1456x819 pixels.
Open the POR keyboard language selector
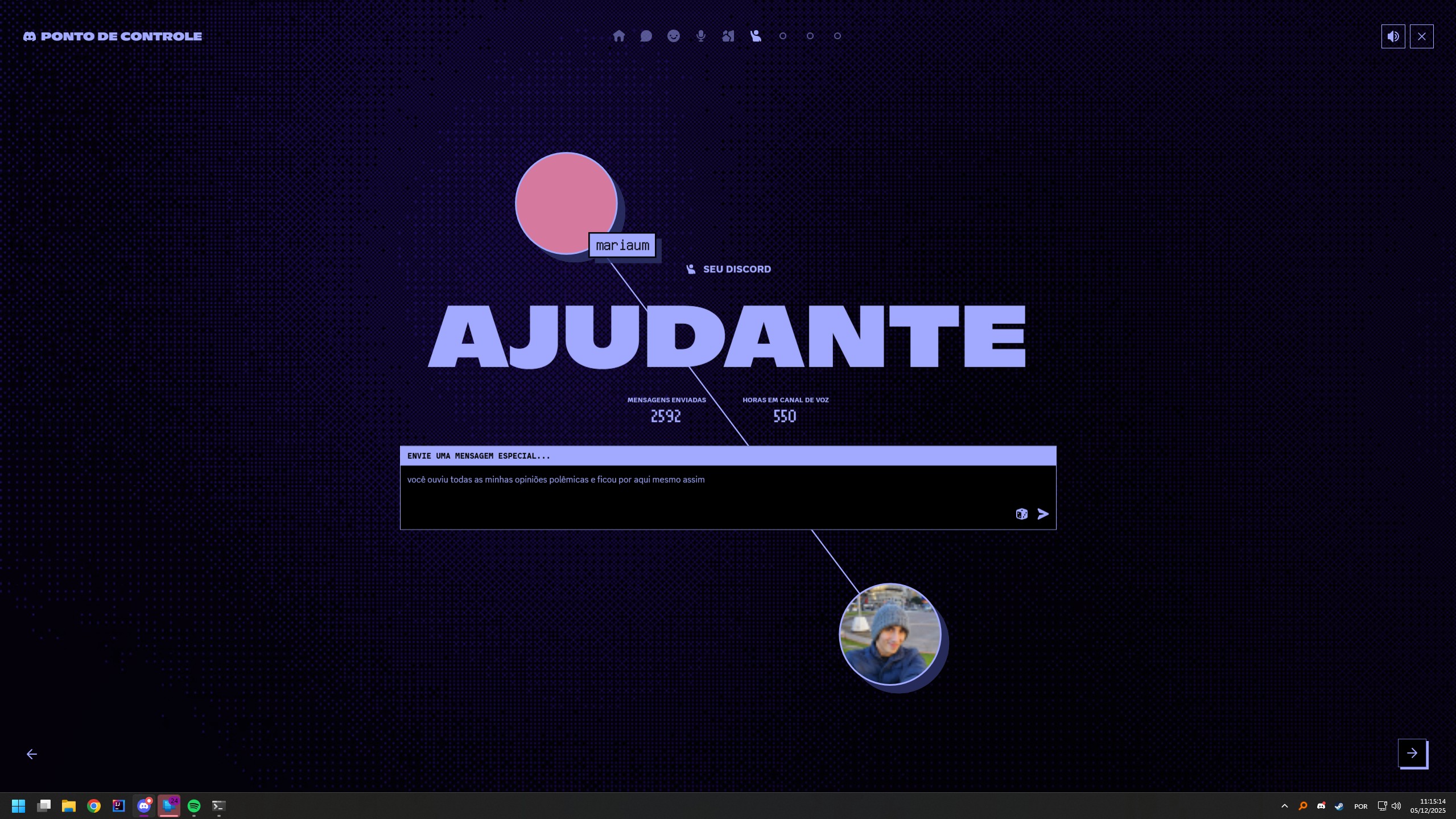pyautogui.click(x=1360, y=805)
